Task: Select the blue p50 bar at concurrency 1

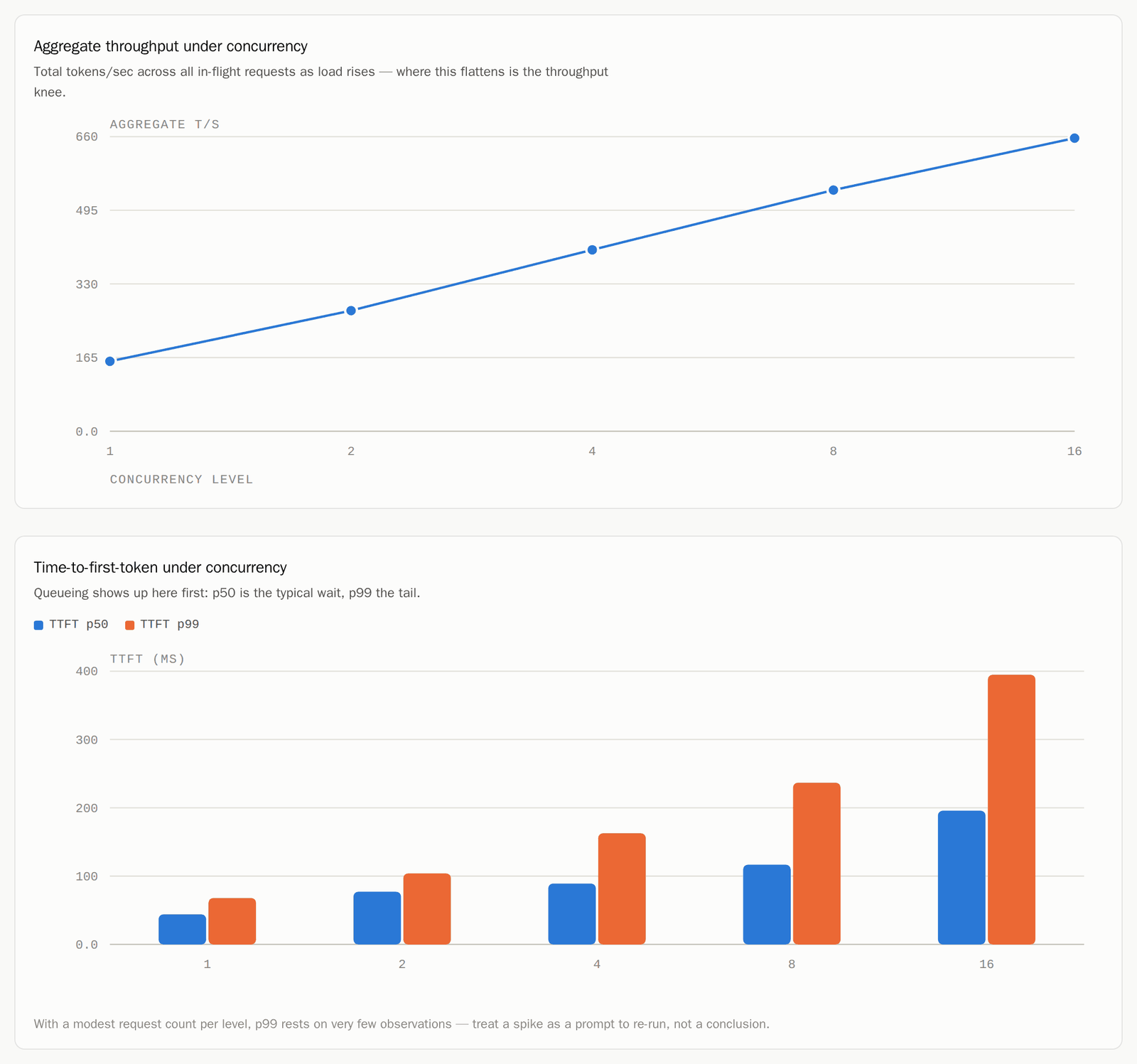Action: pyautogui.click(x=183, y=930)
